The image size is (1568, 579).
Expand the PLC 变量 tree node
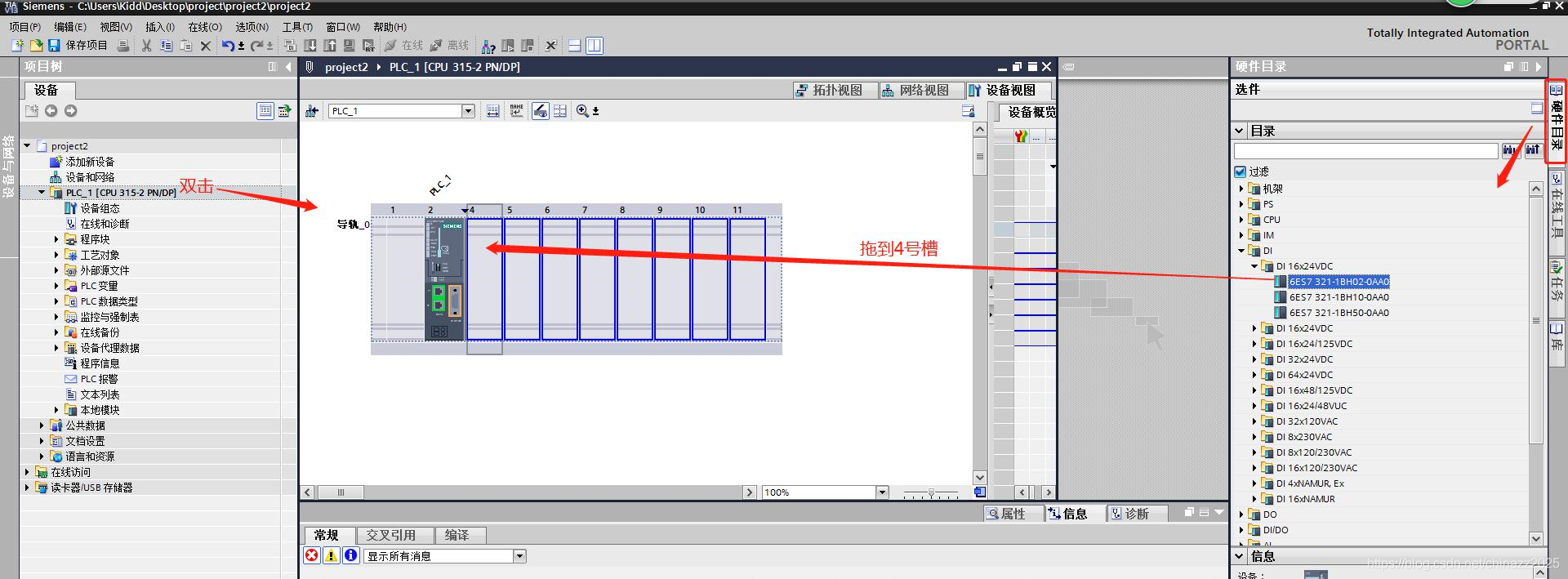(56, 286)
